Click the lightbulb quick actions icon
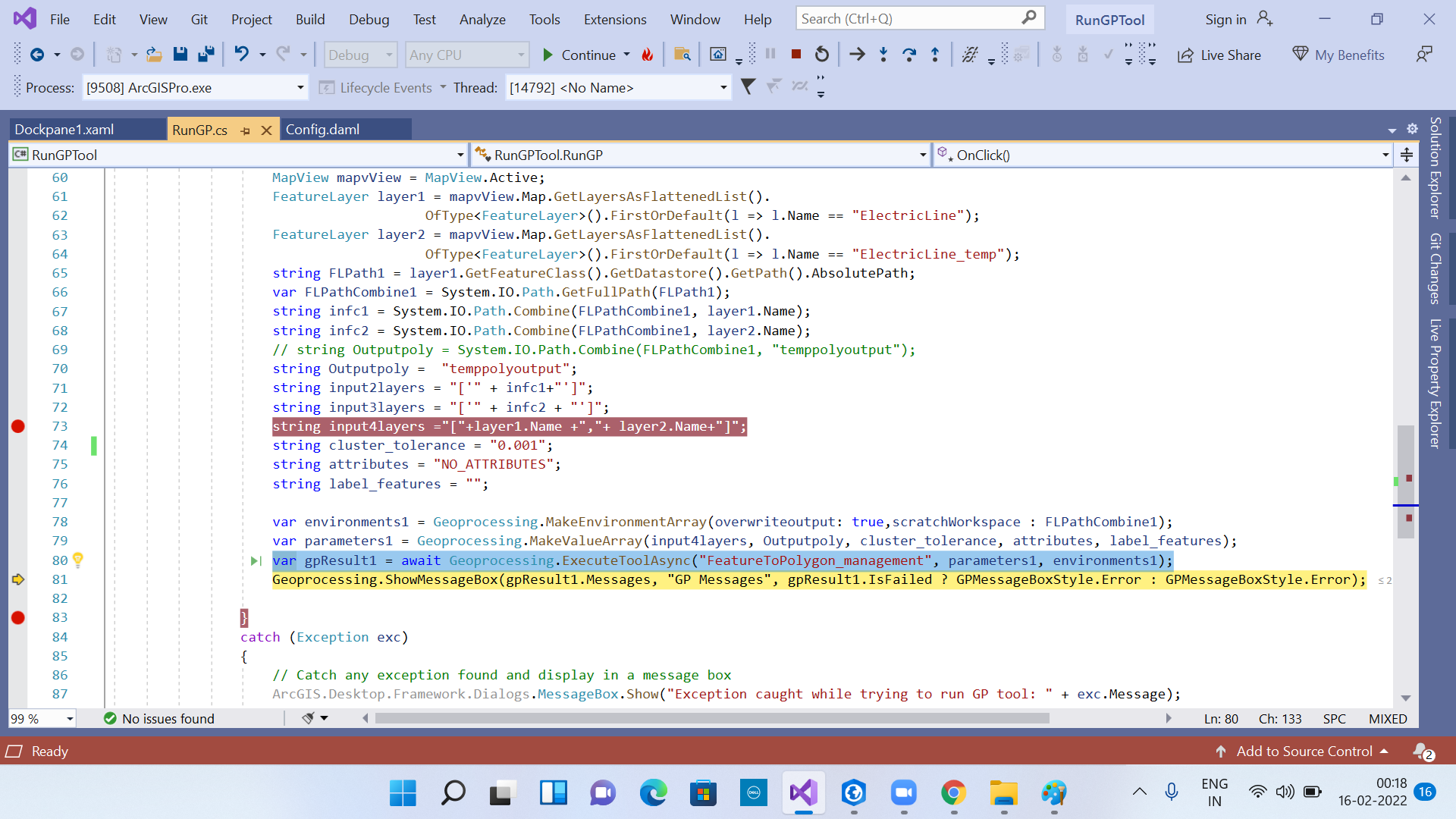The image size is (1456, 819). click(x=77, y=560)
